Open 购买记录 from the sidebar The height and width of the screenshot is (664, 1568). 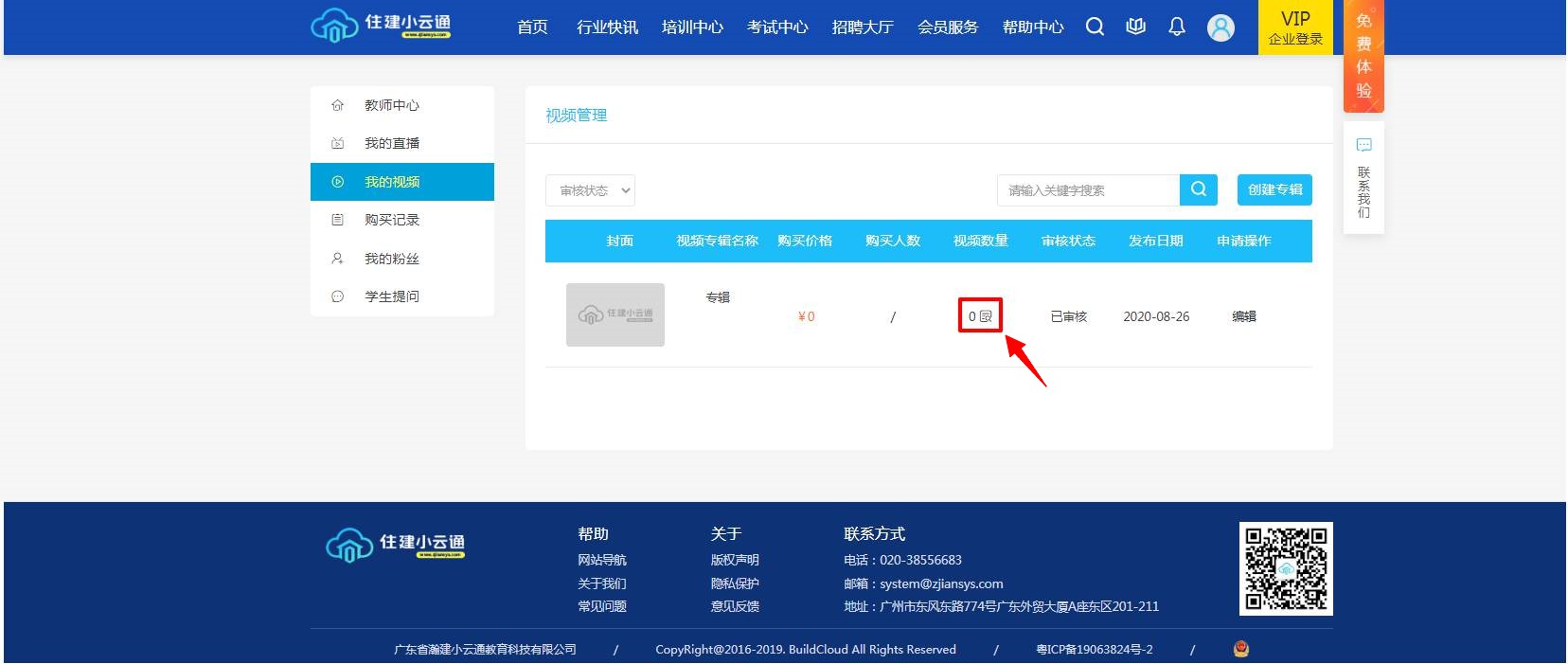tap(391, 220)
